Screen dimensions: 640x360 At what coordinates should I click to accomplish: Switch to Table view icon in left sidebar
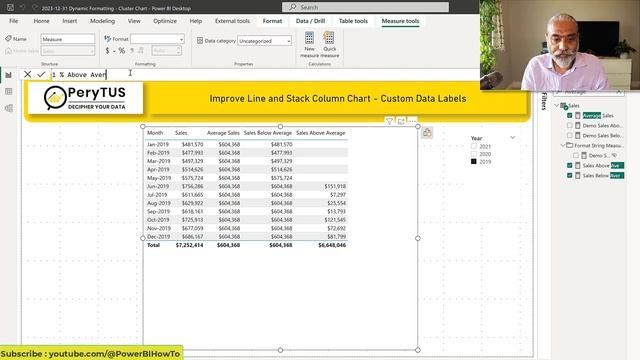(9, 91)
